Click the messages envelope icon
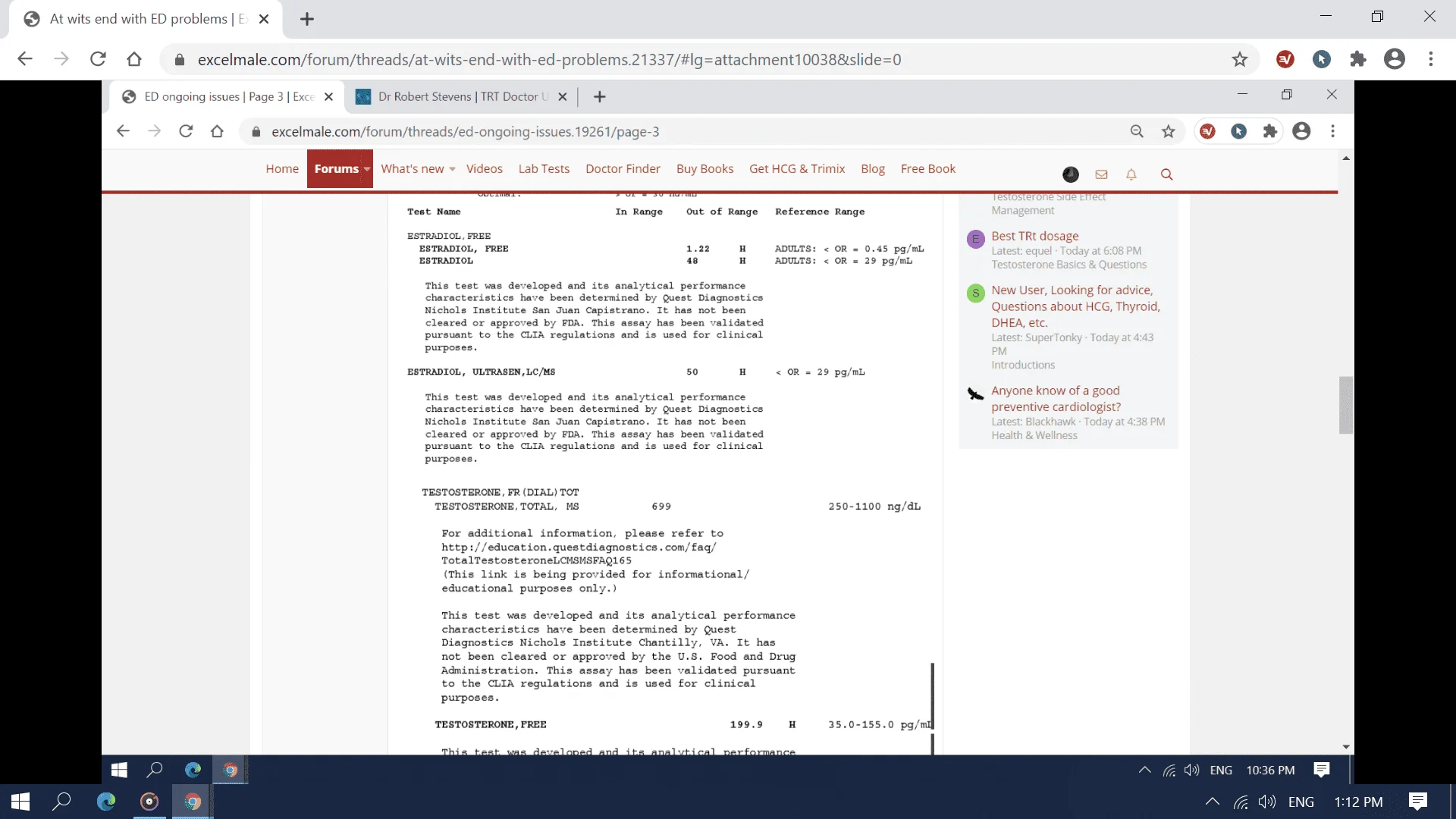 point(1102,173)
